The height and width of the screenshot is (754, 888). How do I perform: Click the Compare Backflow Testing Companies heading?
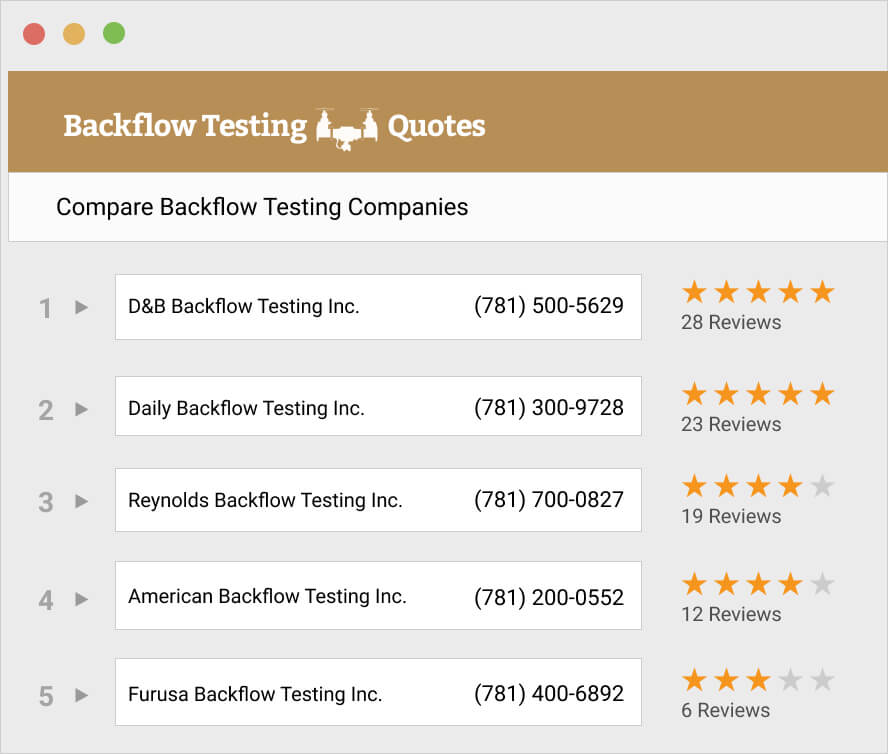pos(262,207)
